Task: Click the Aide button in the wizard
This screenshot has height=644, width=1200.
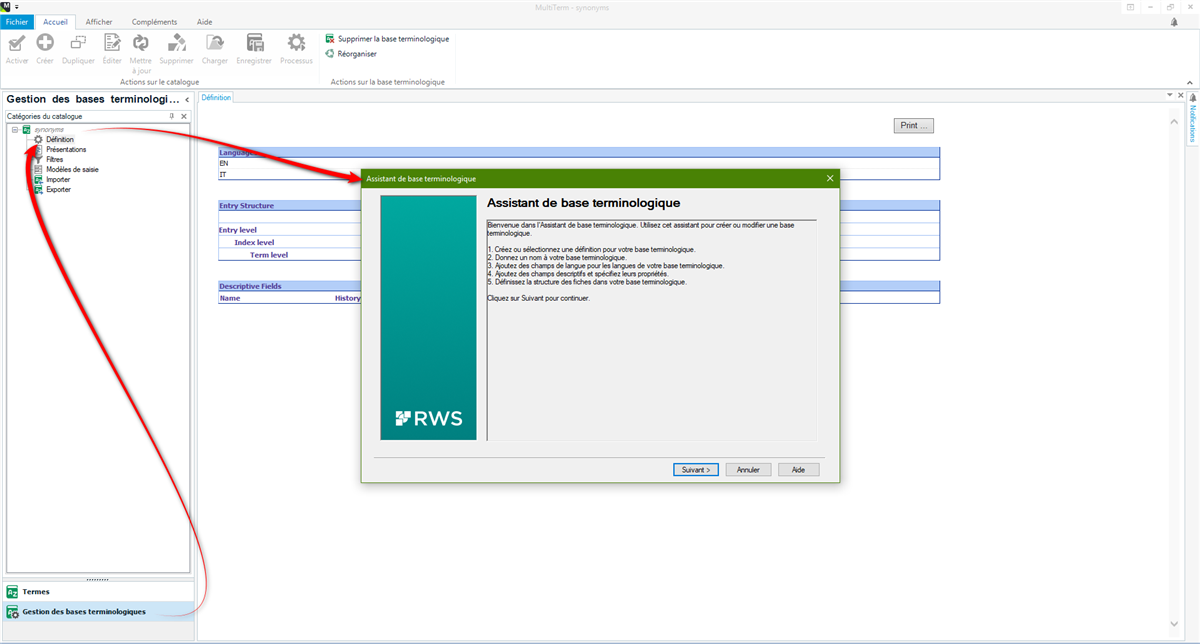Action: (x=798, y=469)
